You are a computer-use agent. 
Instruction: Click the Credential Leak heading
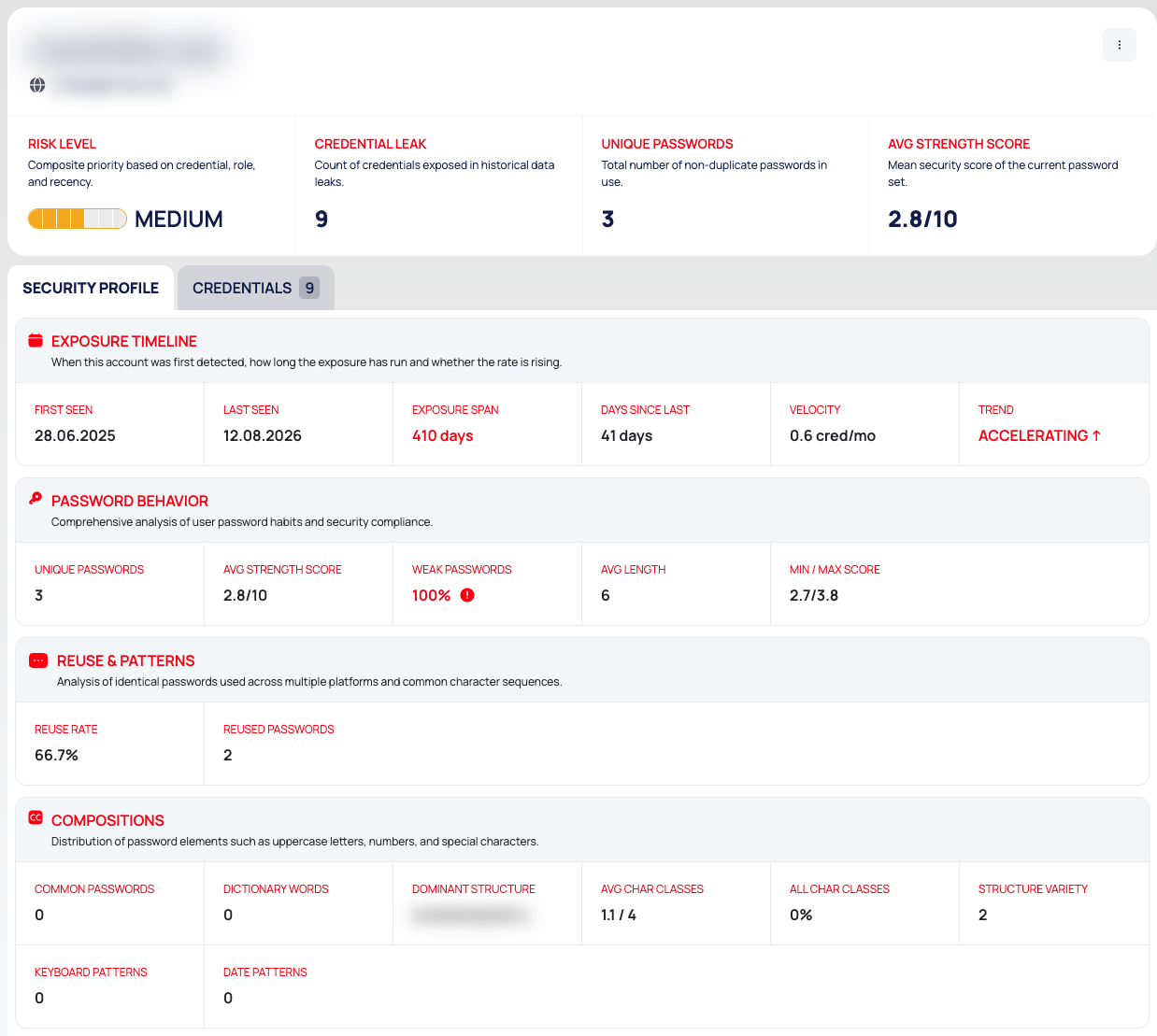click(370, 144)
